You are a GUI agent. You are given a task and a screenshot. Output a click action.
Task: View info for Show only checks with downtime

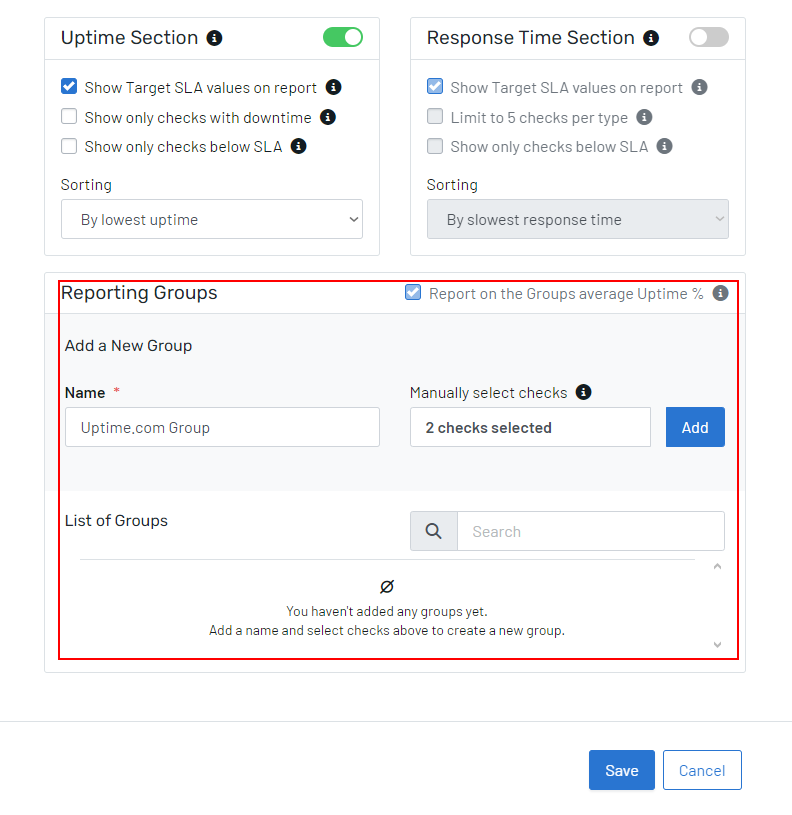[327, 116]
